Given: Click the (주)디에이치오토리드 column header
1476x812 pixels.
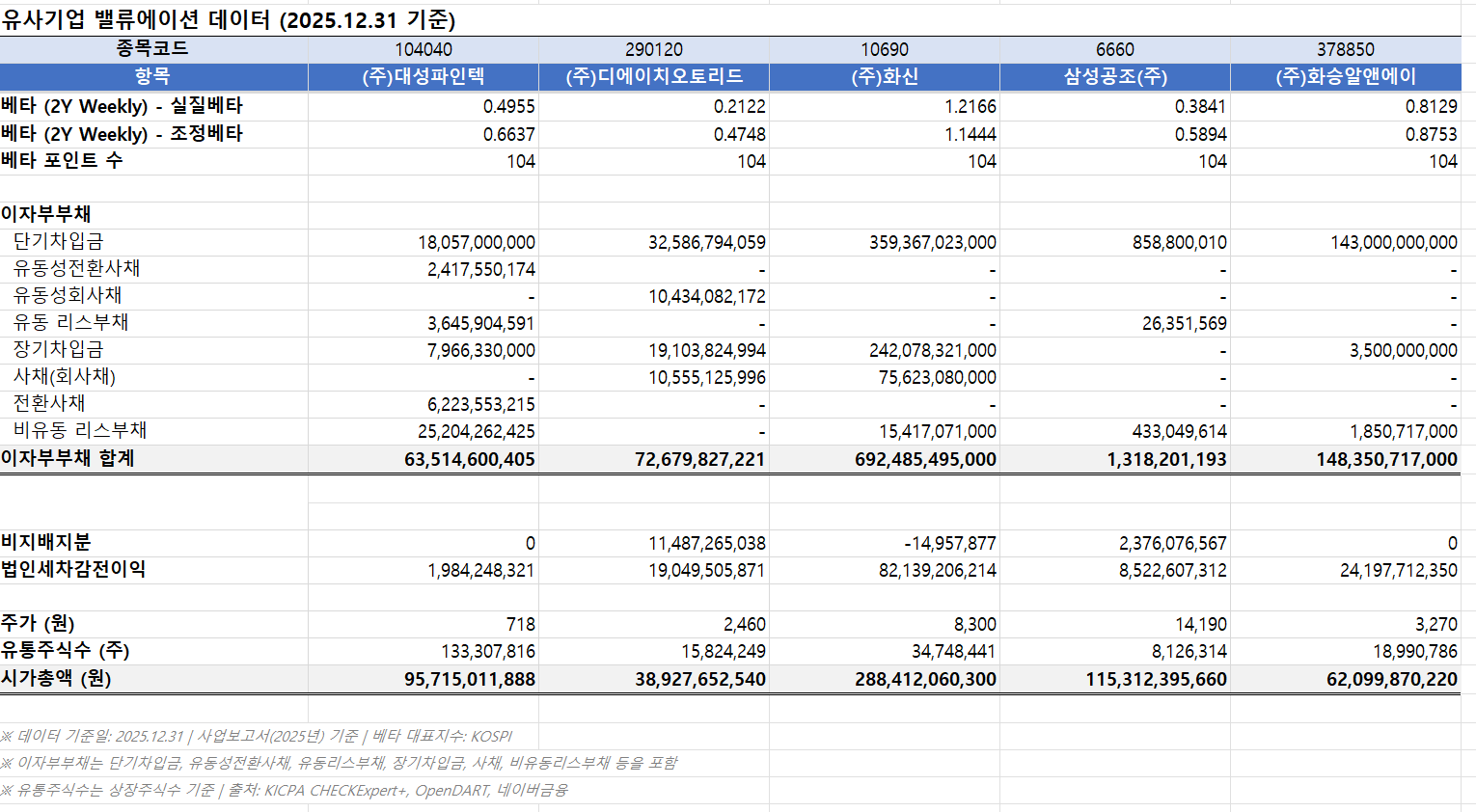Looking at the screenshot, I should [x=654, y=76].
